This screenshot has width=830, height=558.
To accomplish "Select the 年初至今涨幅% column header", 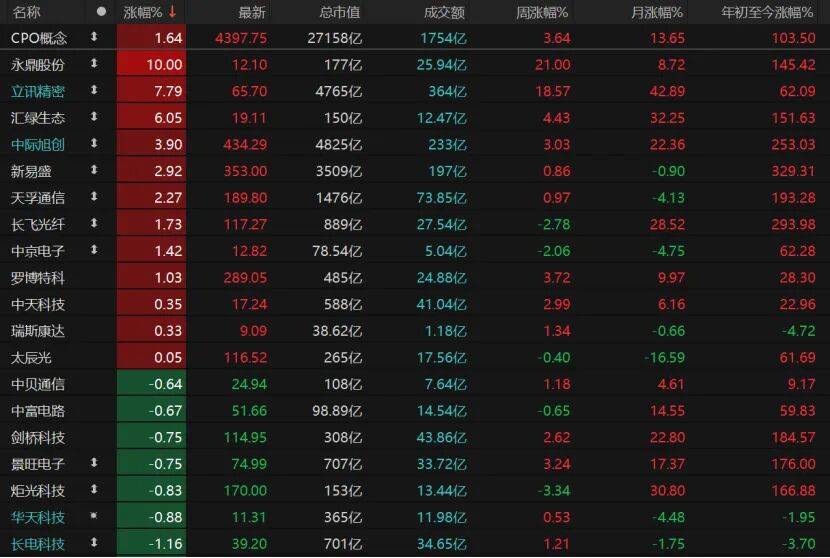I will [x=768, y=12].
